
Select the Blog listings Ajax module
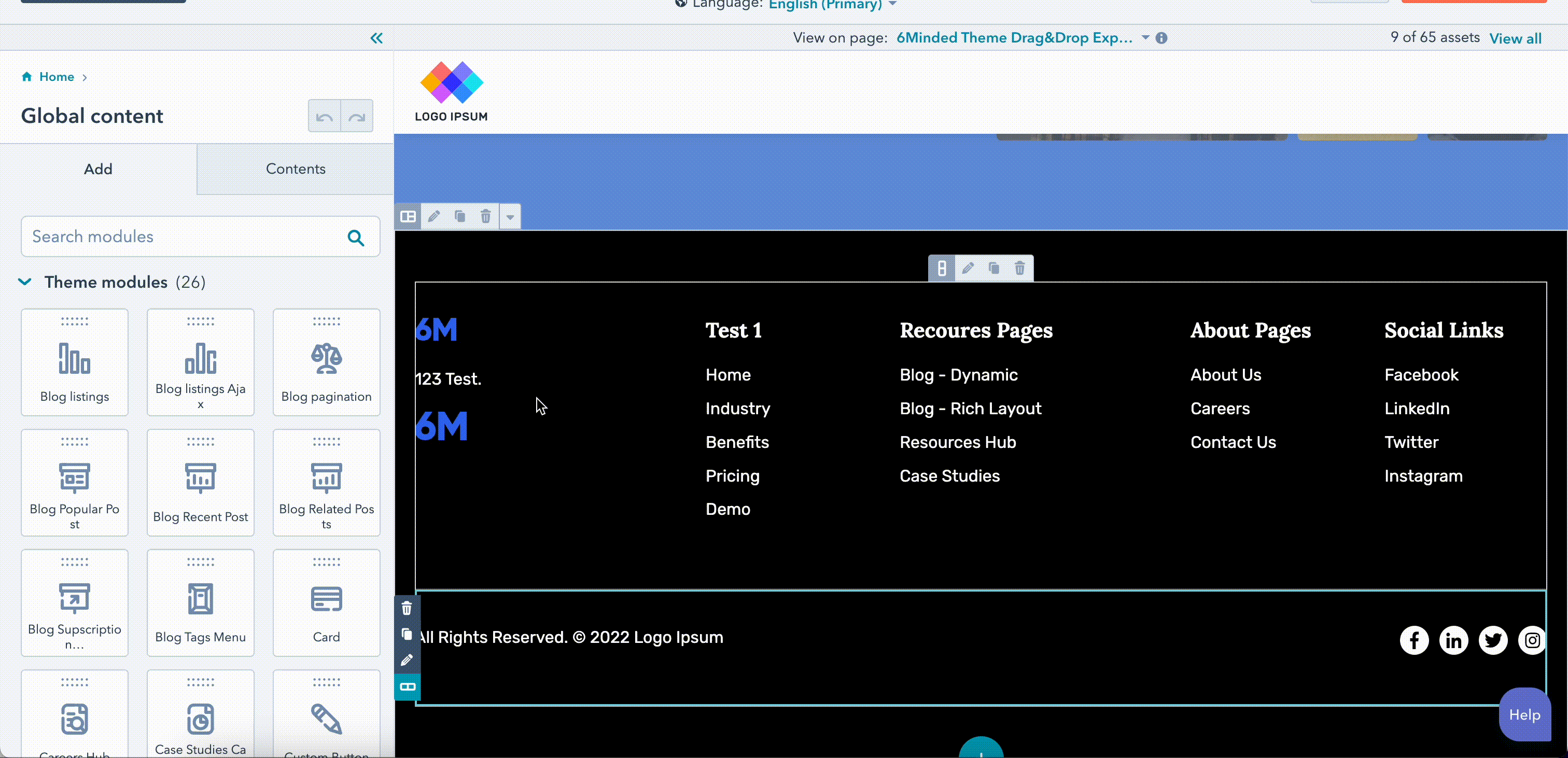201,363
